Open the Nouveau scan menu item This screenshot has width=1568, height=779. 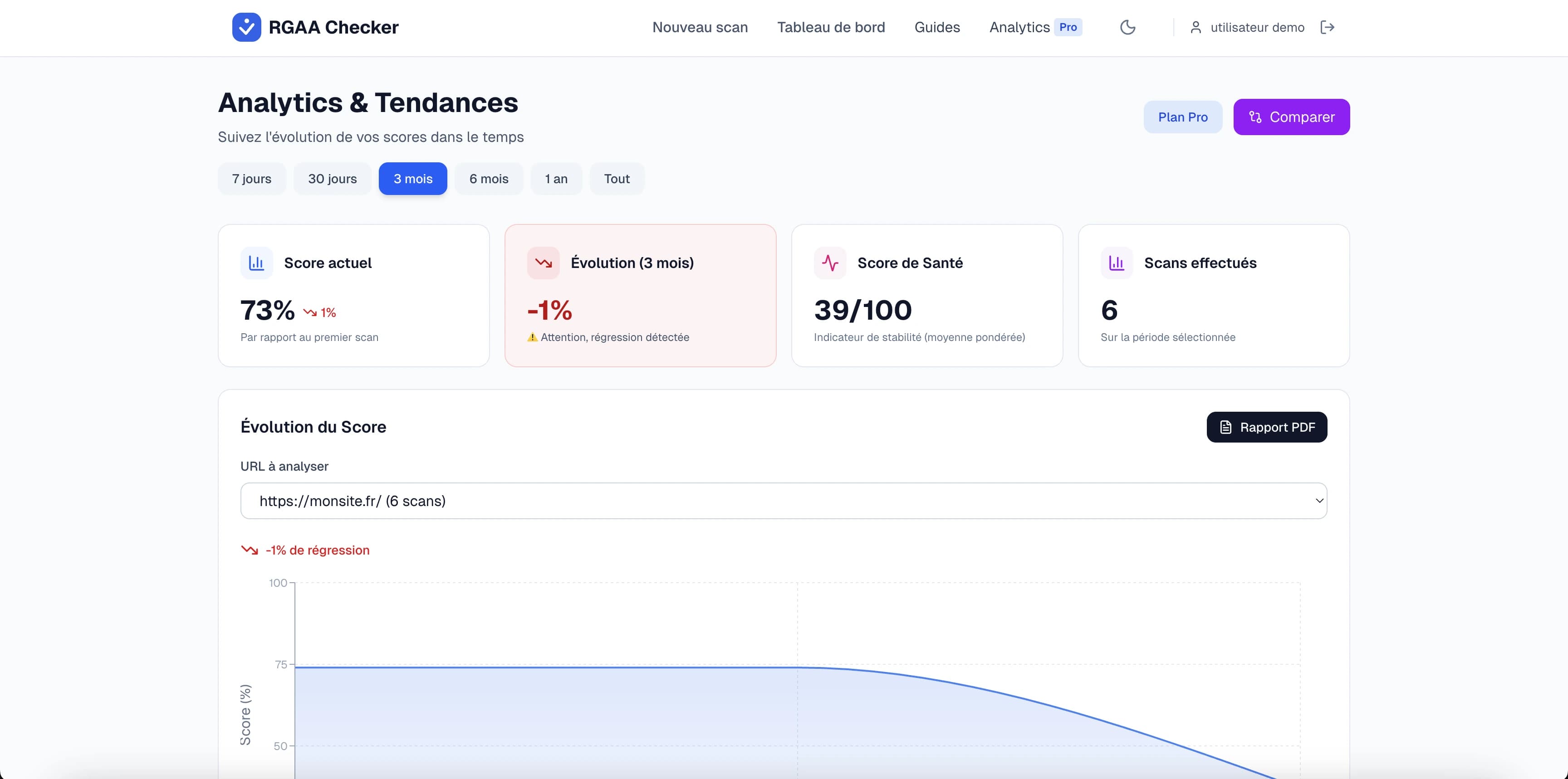click(x=700, y=27)
